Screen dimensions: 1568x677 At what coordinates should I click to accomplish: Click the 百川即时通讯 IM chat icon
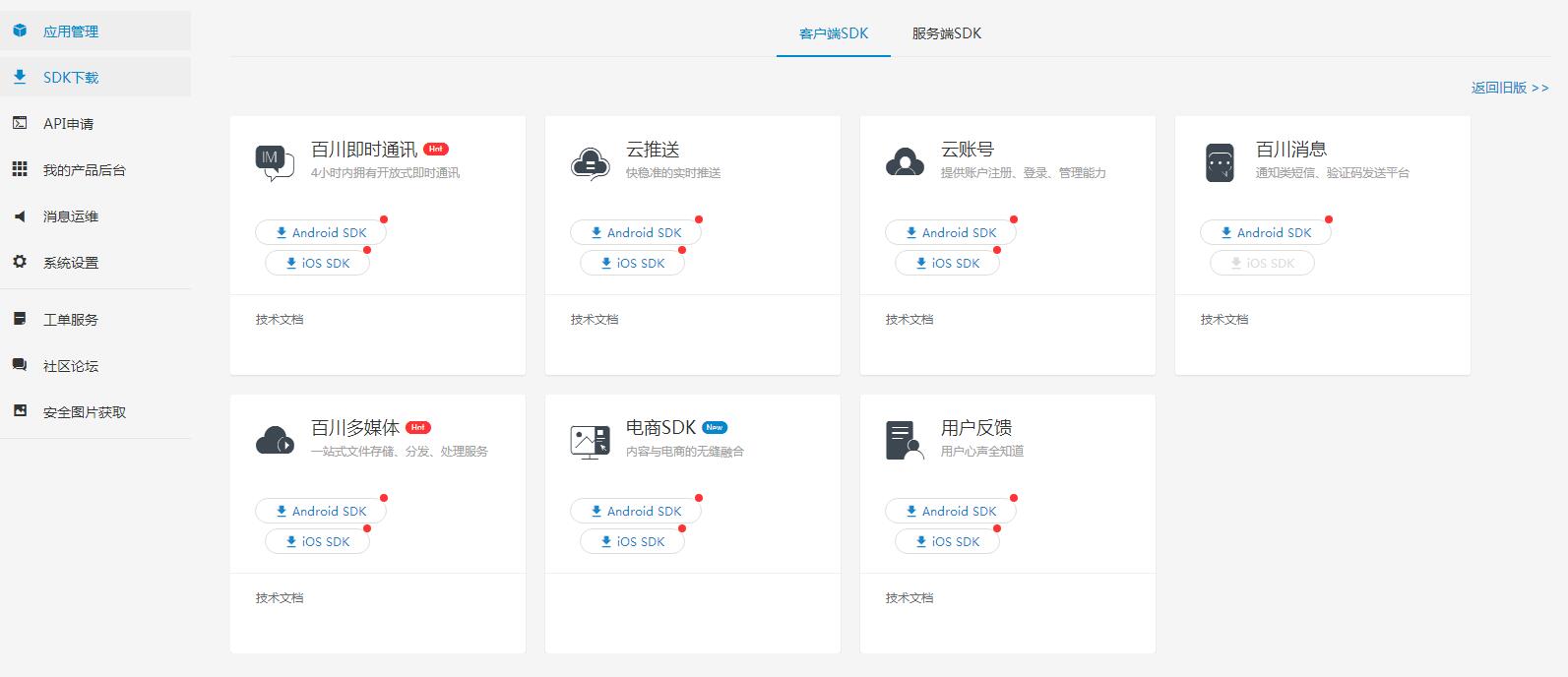point(275,162)
